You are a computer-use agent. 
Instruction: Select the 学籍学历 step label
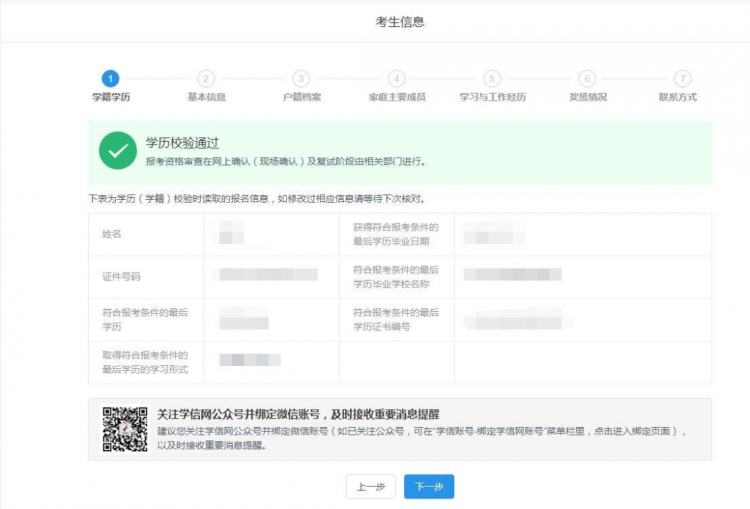pyautogui.click(x=111, y=97)
